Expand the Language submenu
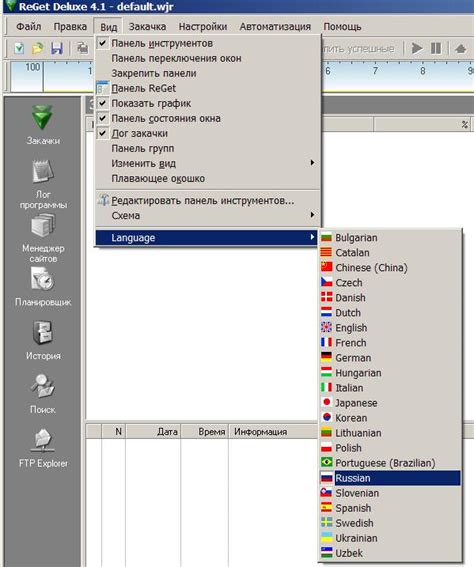The width and height of the screenshot is (474, 567). pos(208,238)
